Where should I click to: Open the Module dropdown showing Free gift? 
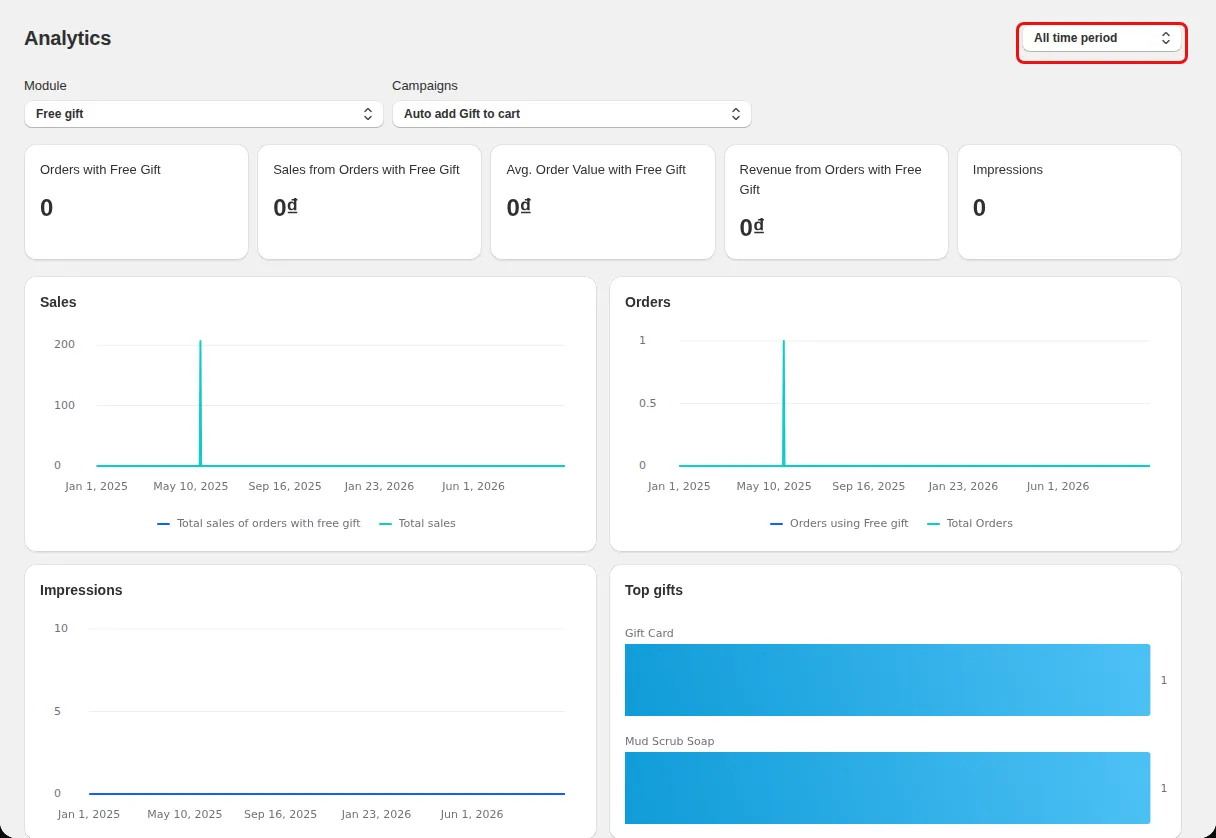pos(204,114)
